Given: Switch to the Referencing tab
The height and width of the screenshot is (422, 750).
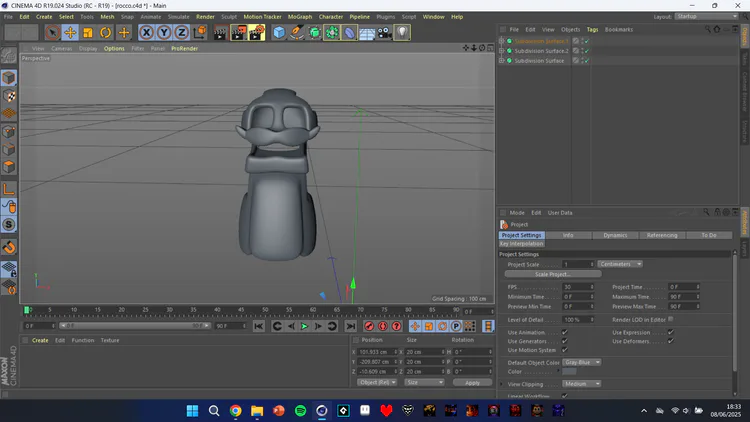Looking at the screenshot, I should tap(662, 235).
